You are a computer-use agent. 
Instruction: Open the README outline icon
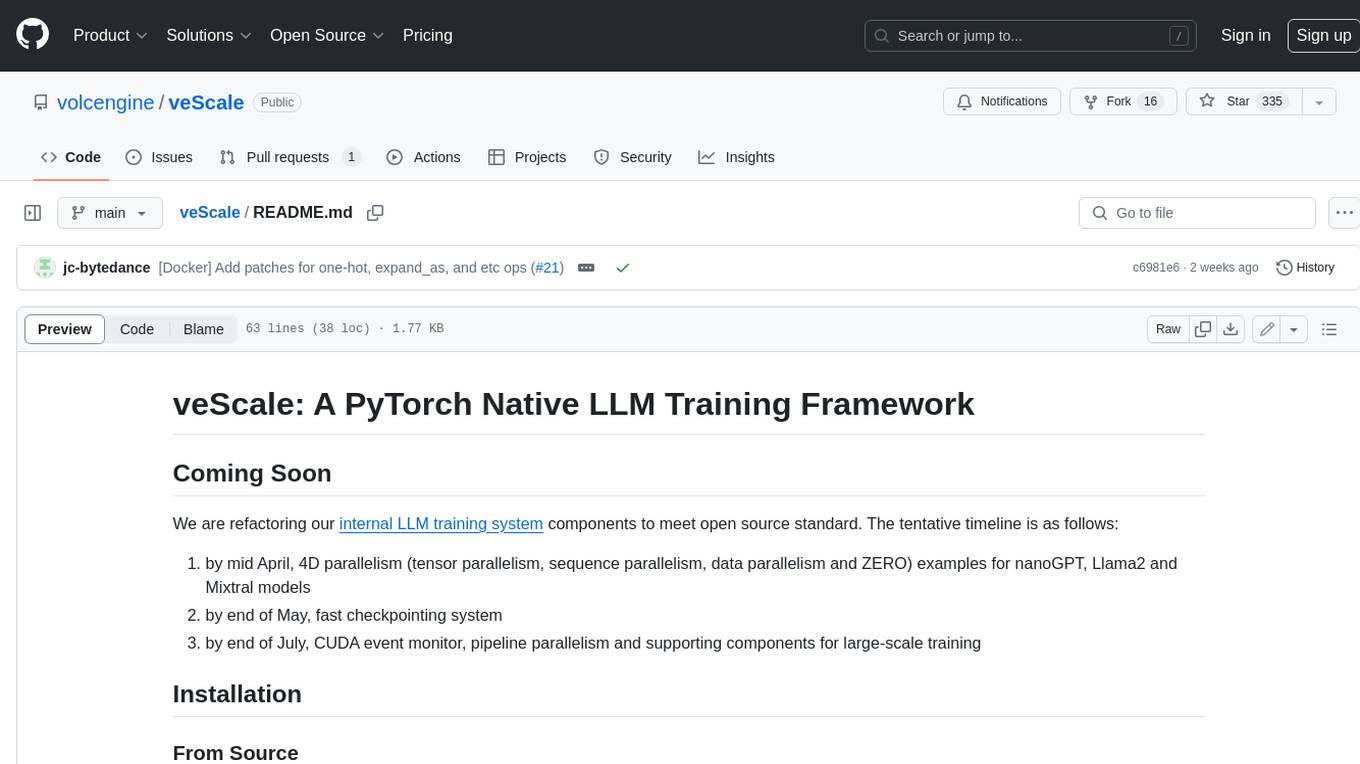click(x=1329, y=329)
